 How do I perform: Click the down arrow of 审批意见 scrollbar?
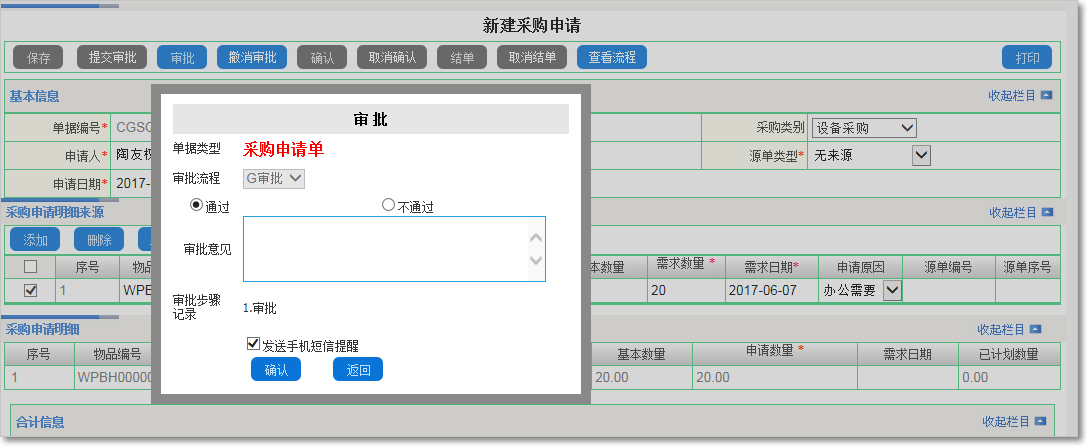coord(536,261)
